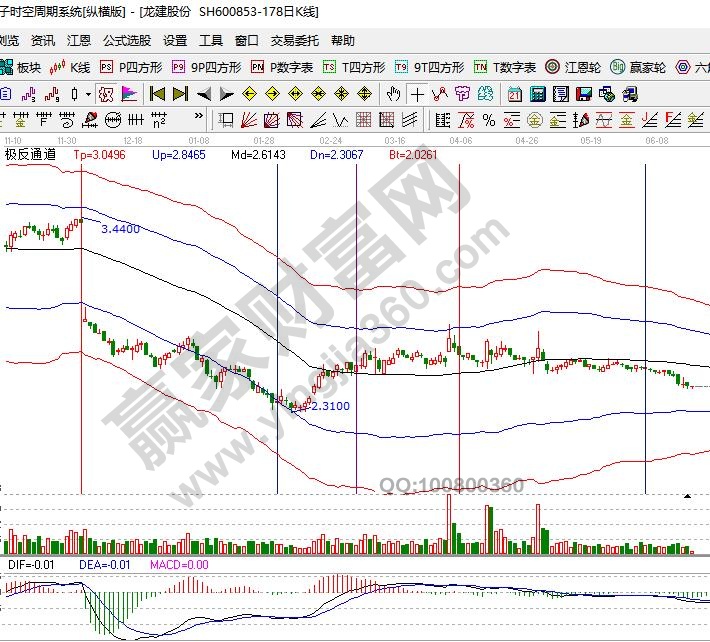710x642 pixels.
Task: Toggle the crosshair cursor tool
Action: coord(416,94)
